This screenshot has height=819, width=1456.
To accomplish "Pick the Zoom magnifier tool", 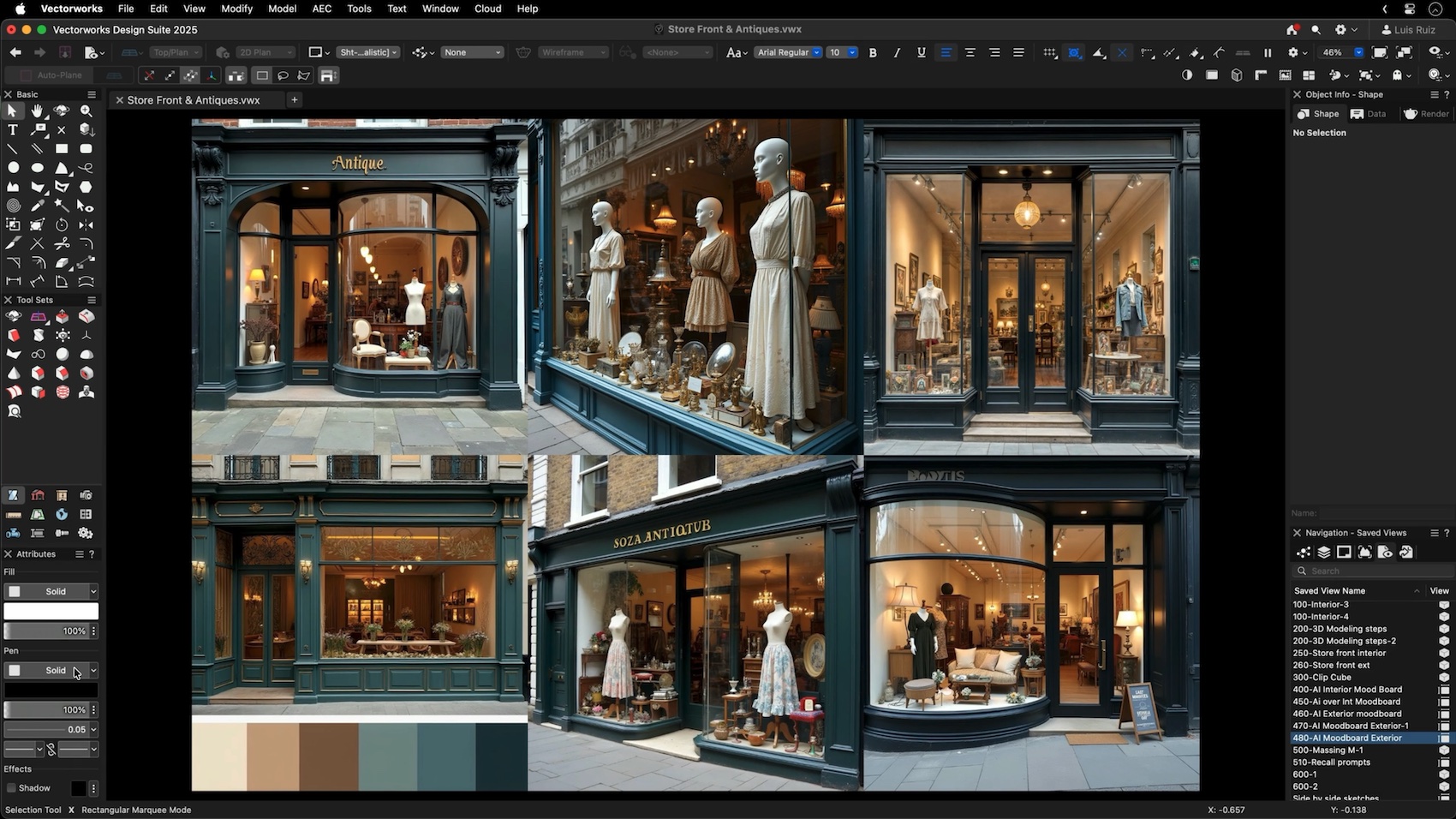I will pos(86,111).
